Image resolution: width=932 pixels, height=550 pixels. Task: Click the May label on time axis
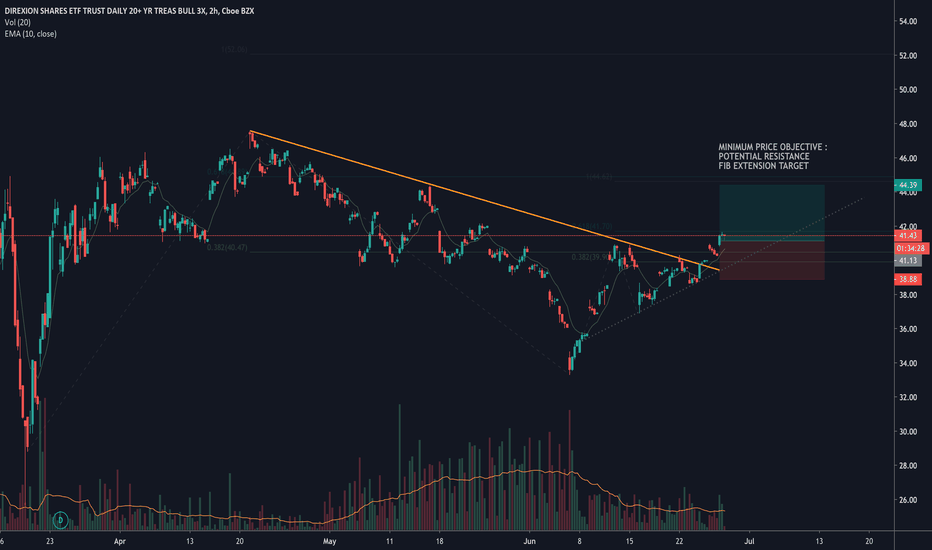click(x=329, y=542)
